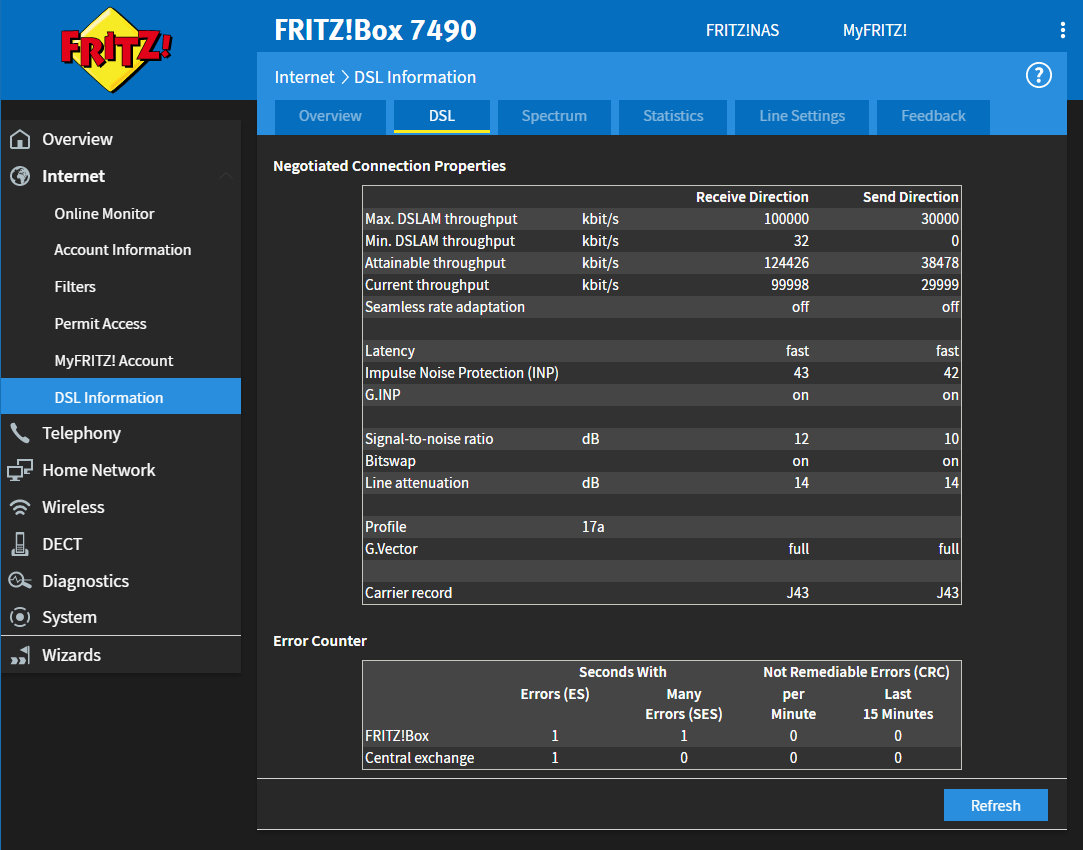Image resolution: width=1083 pixels, height=850 pixels.
Task: Click the FRITZ! logo
Action: tap(116, 49)
